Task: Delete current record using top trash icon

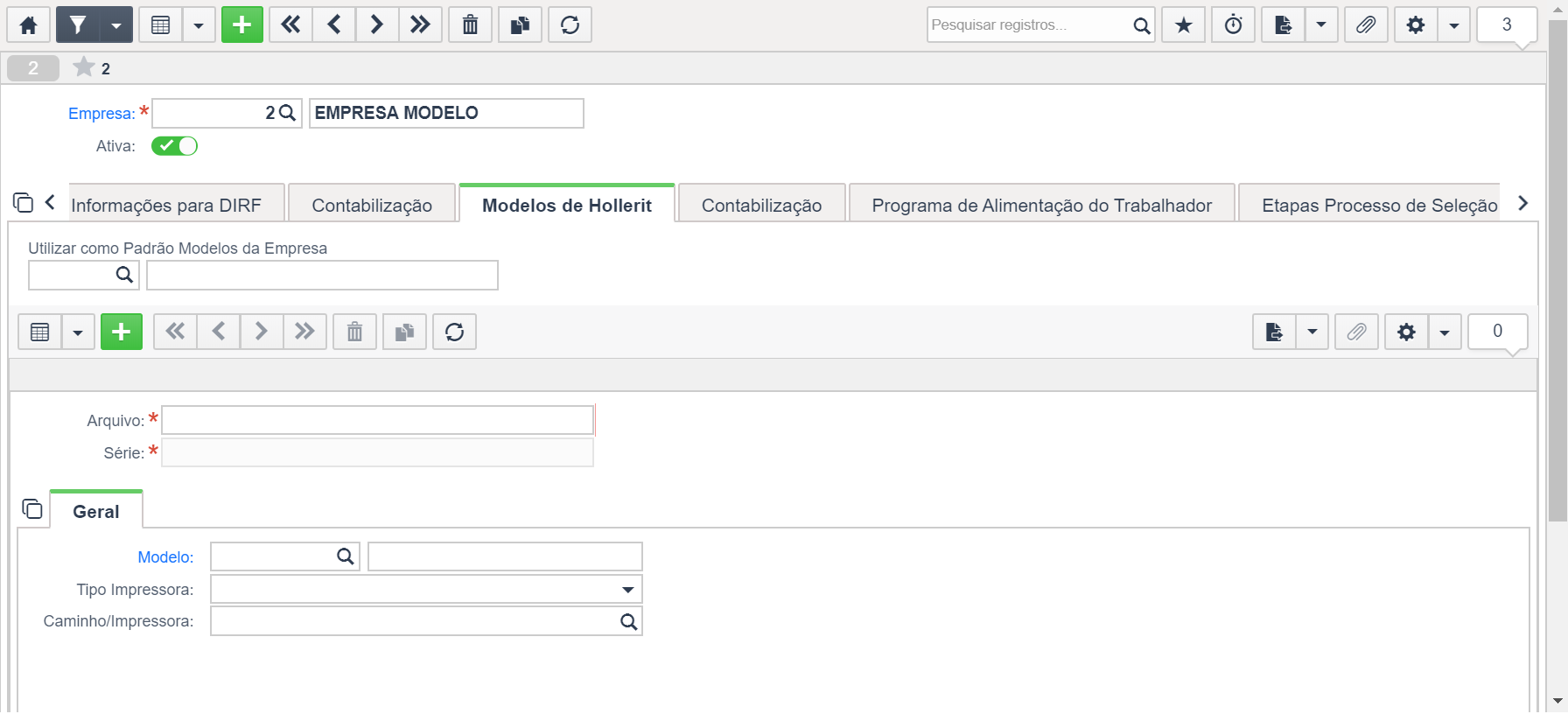Action: click(x=470, y=24)
